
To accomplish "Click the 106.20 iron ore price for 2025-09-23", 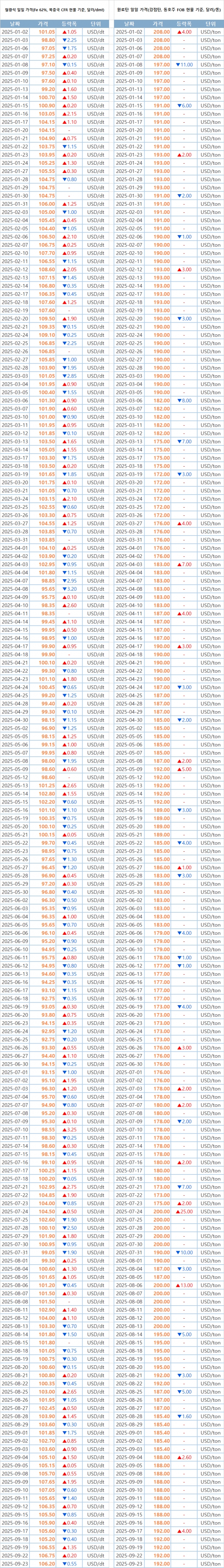I will 47,1563.
